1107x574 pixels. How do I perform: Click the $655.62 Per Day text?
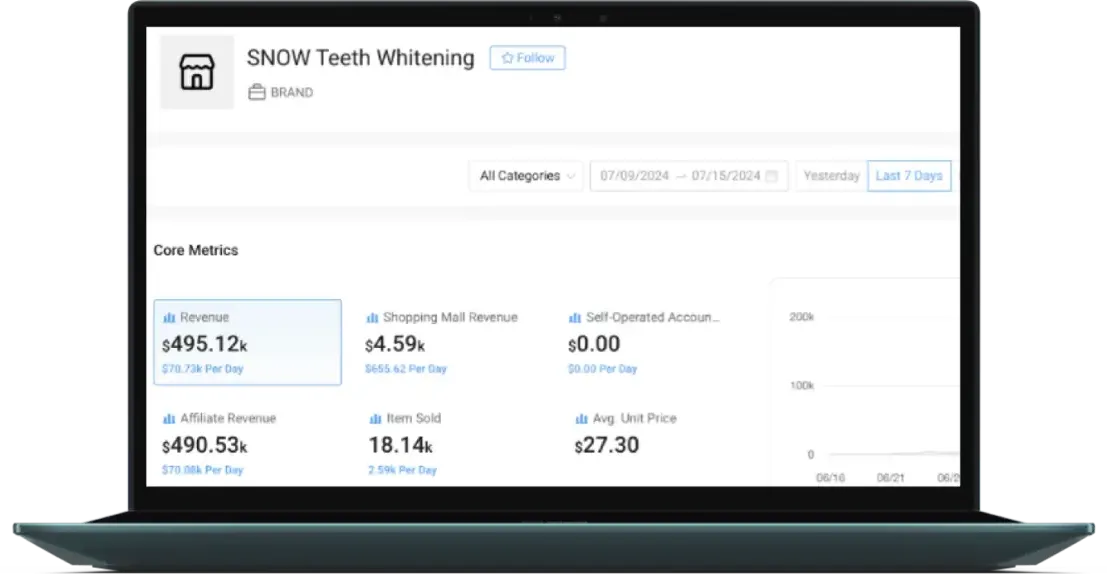(x=406, y=369)
